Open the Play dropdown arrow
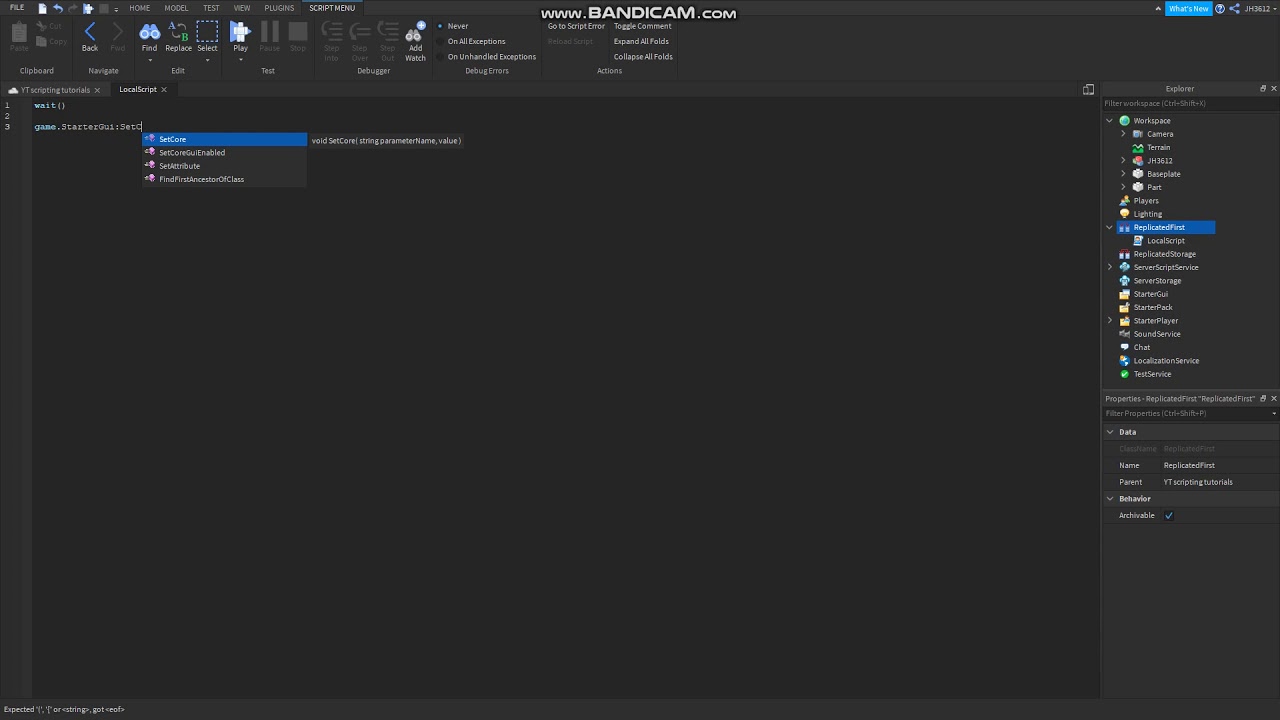 click(240, 60)
